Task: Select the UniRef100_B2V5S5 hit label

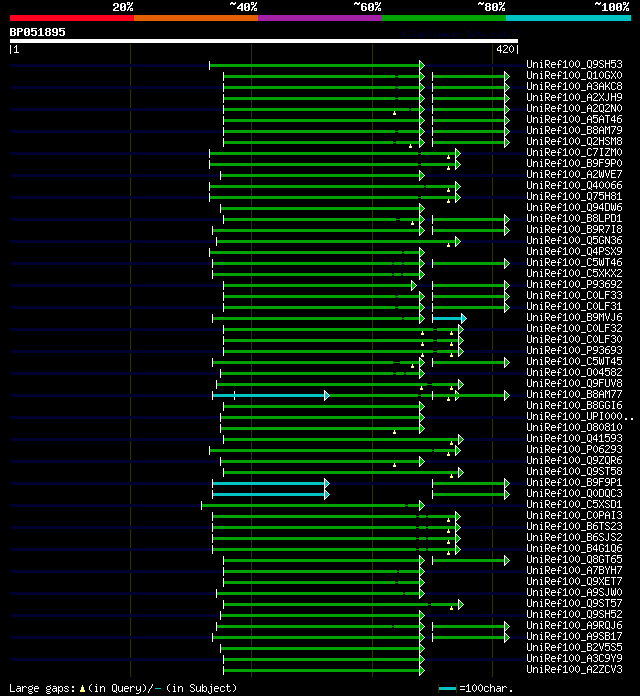Action: (574, 648)
